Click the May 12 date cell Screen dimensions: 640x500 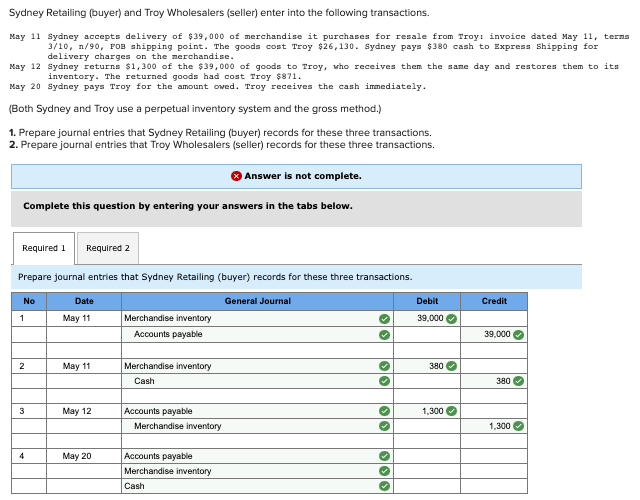[x=84, y=411]
